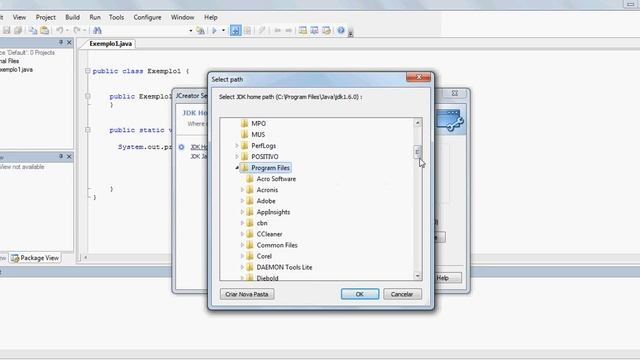The image size is (640, 360).
Task: Collapse the public static method fold marker
Action: tap(88, 130)
